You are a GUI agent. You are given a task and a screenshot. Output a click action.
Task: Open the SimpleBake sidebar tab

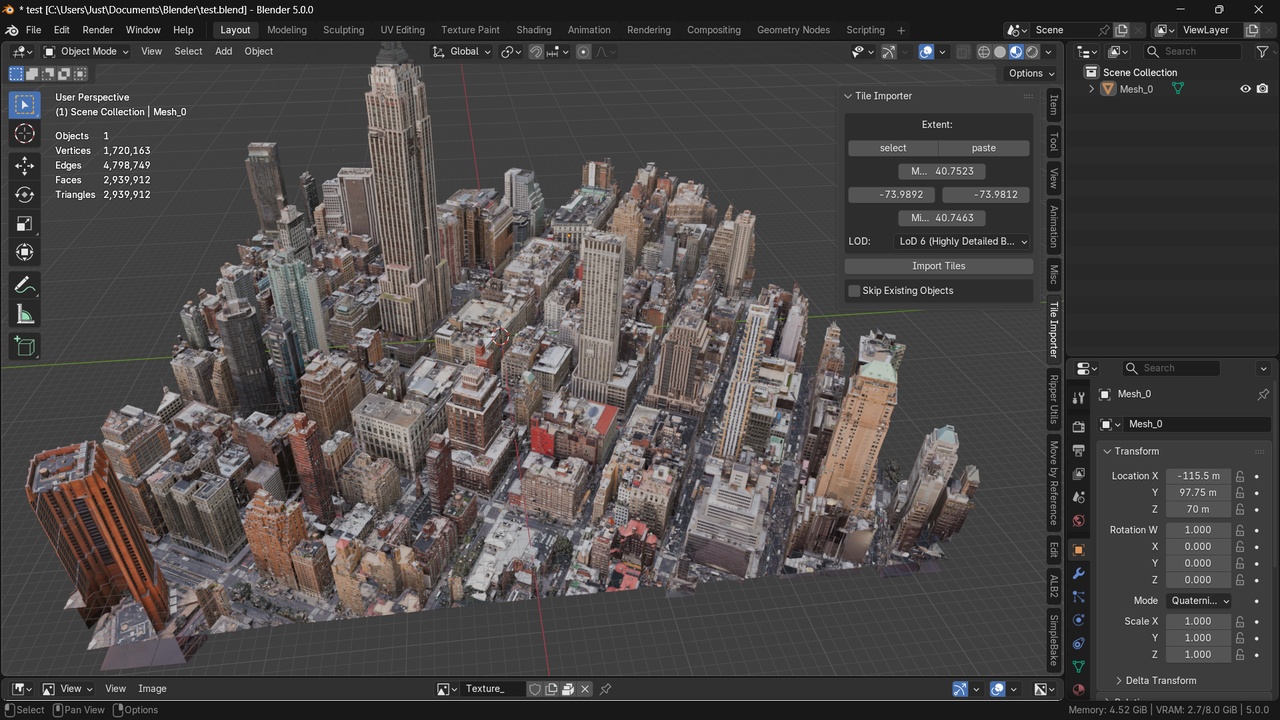[x=1053, y=641]
